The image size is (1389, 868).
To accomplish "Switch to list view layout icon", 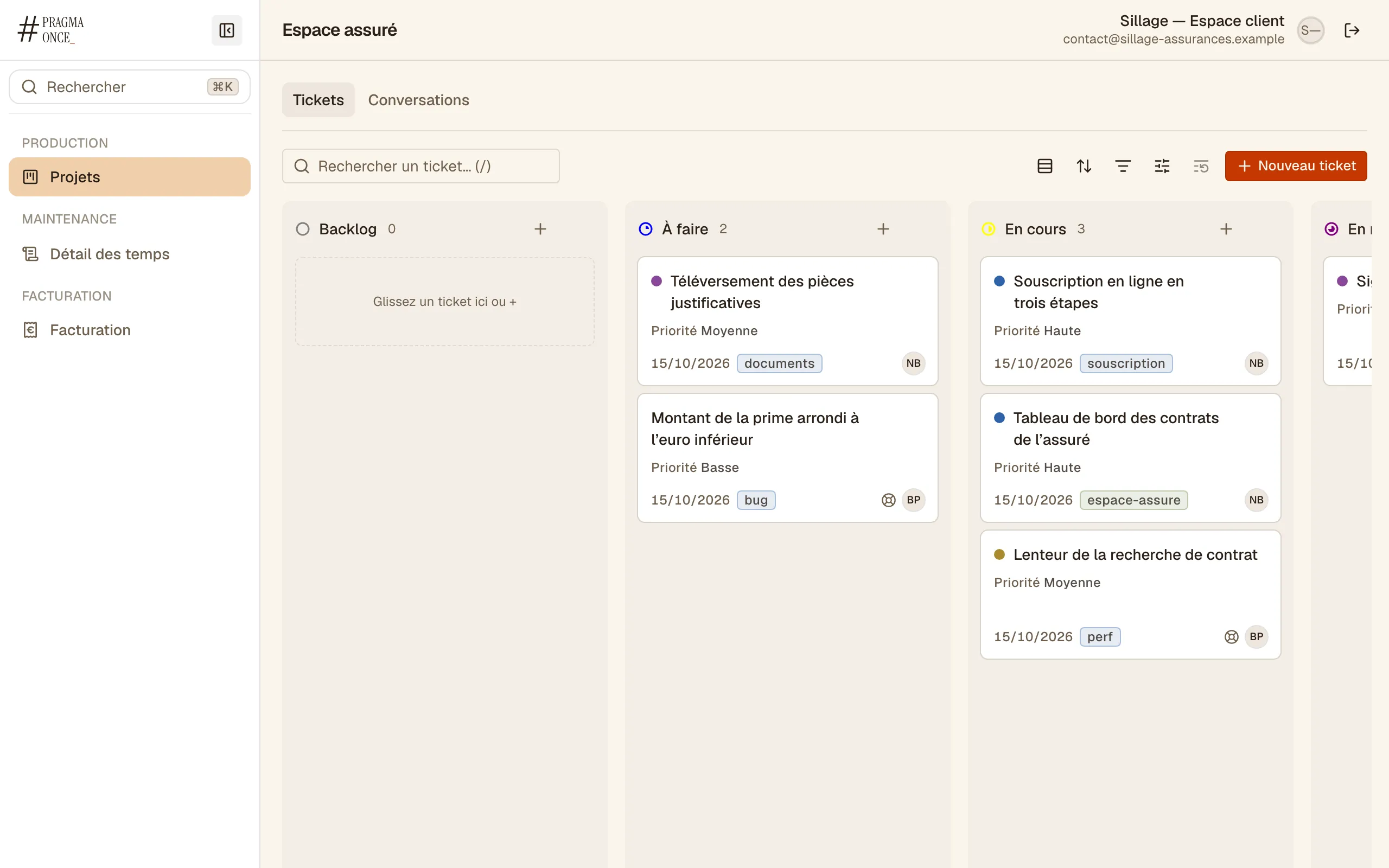I will [x=1044, y=166].
